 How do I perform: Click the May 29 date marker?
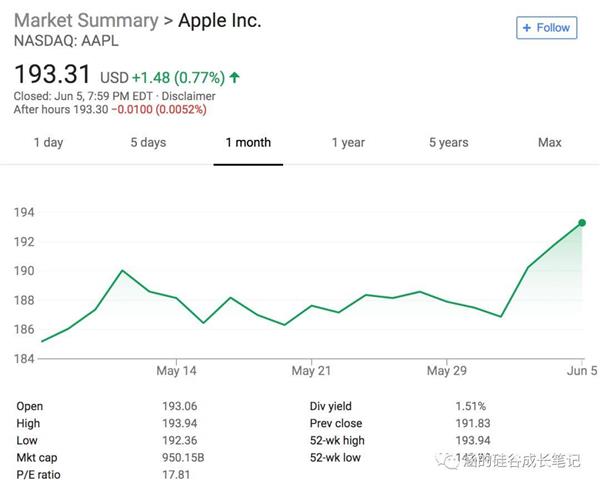pyautogui.click(x=447, y=370)
